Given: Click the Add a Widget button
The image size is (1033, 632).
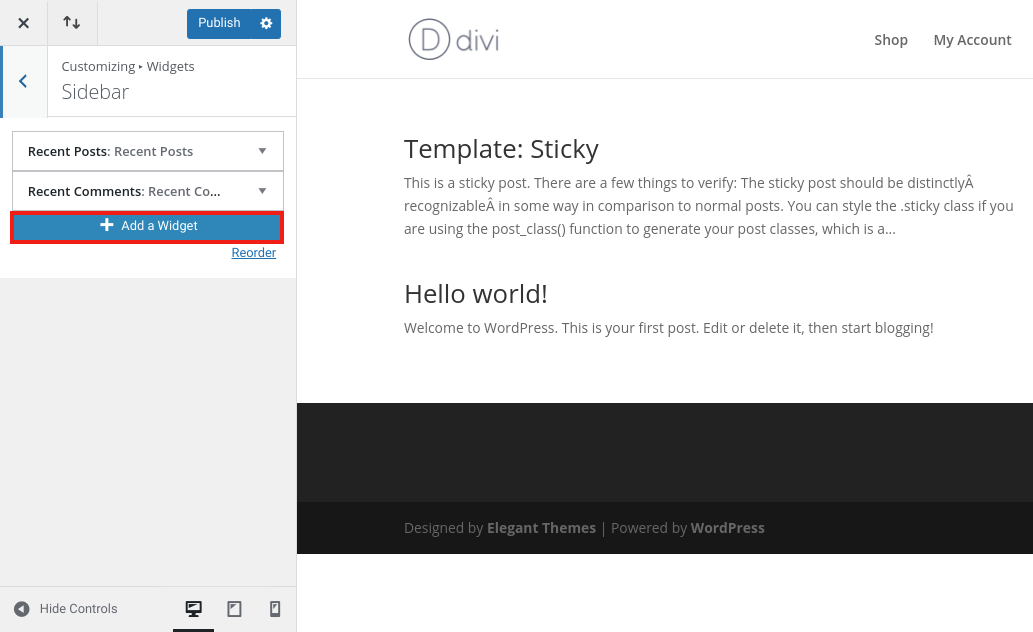Looking at the screenshot, I should [x=148, y=226].
